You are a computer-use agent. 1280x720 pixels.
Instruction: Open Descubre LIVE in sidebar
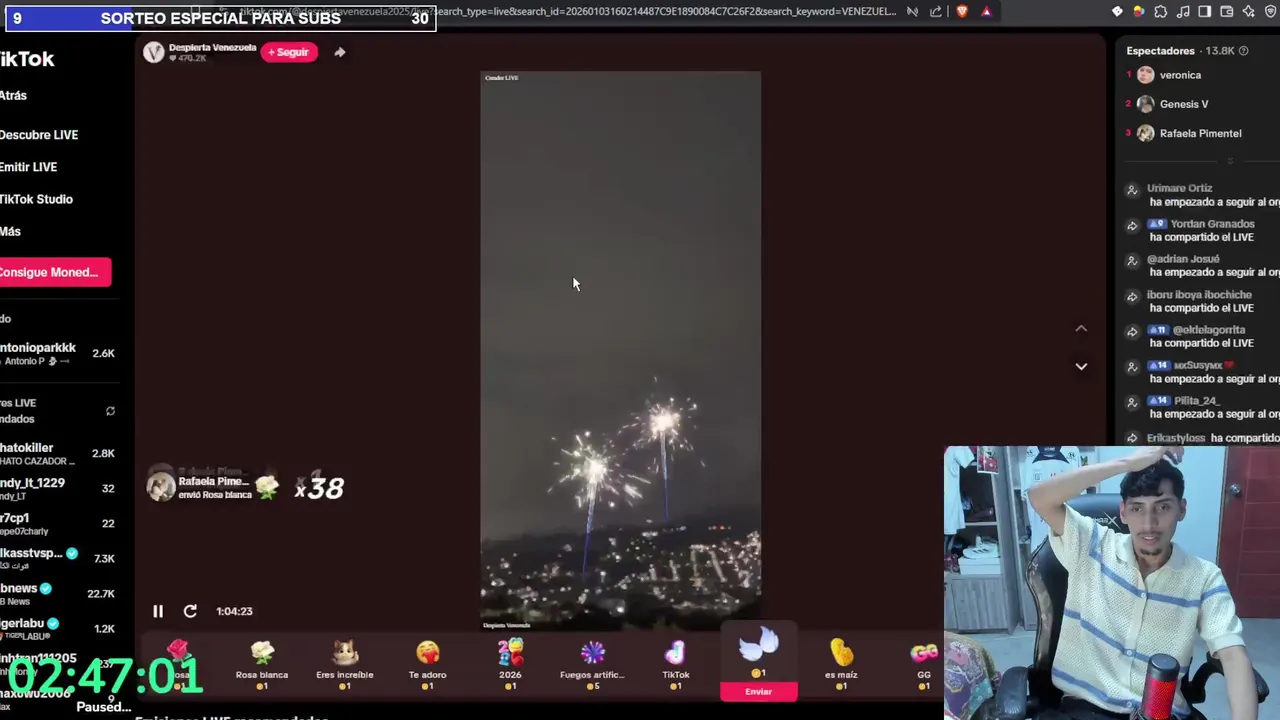tap(40, 135)
